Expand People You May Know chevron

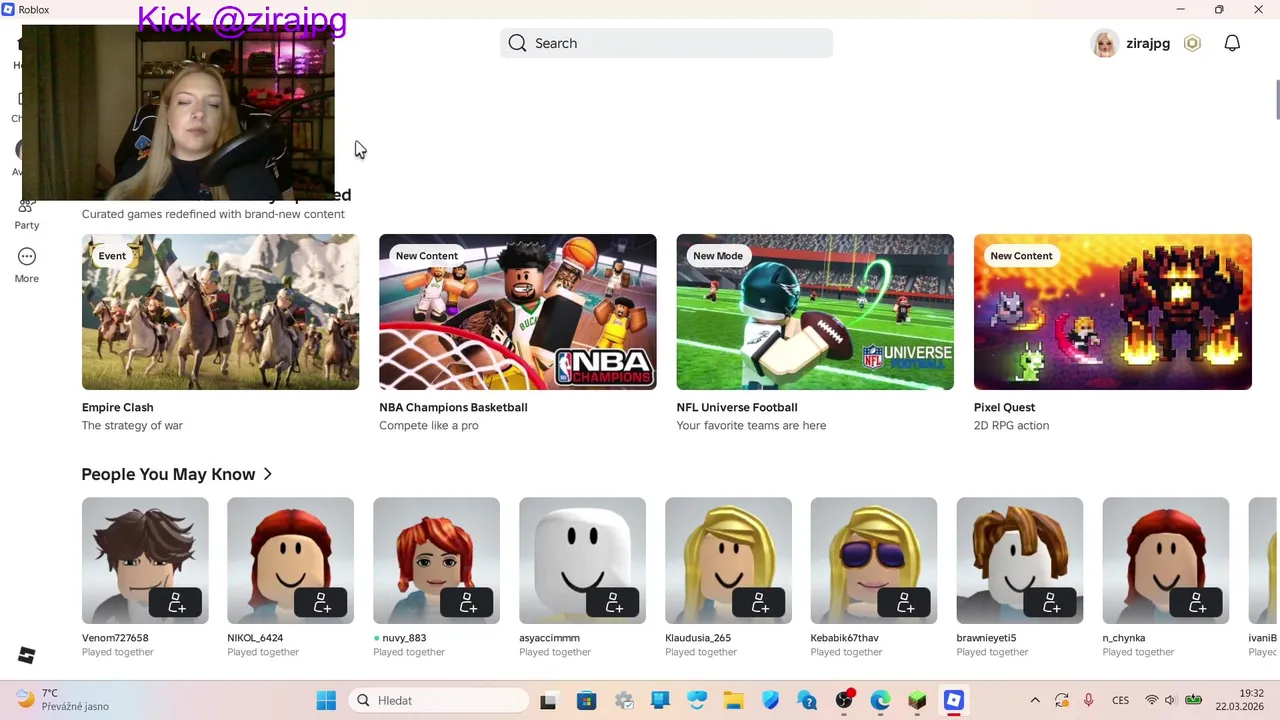[x=267, y=474]
